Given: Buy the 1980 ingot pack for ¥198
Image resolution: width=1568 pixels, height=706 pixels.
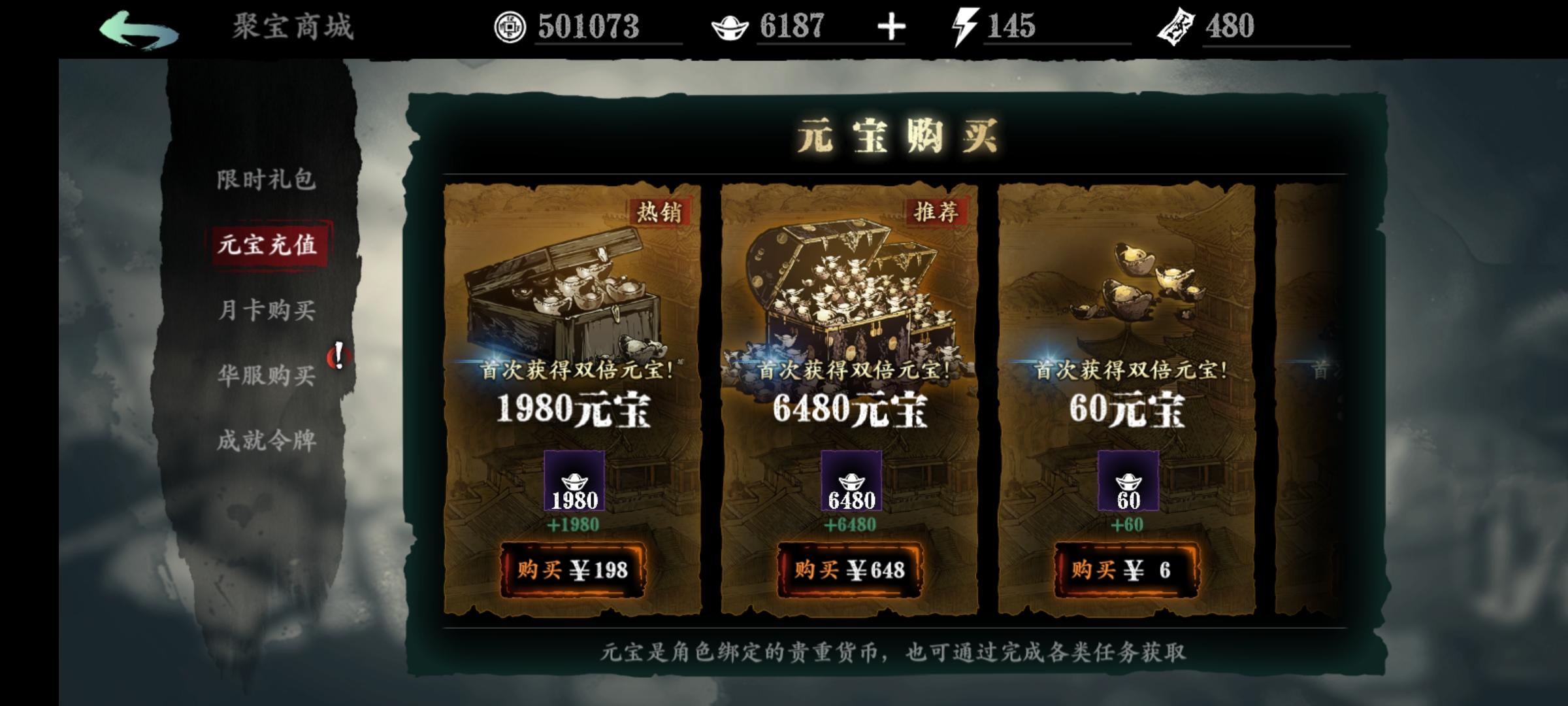Looking at the screenshot, I should click(573, 570).
